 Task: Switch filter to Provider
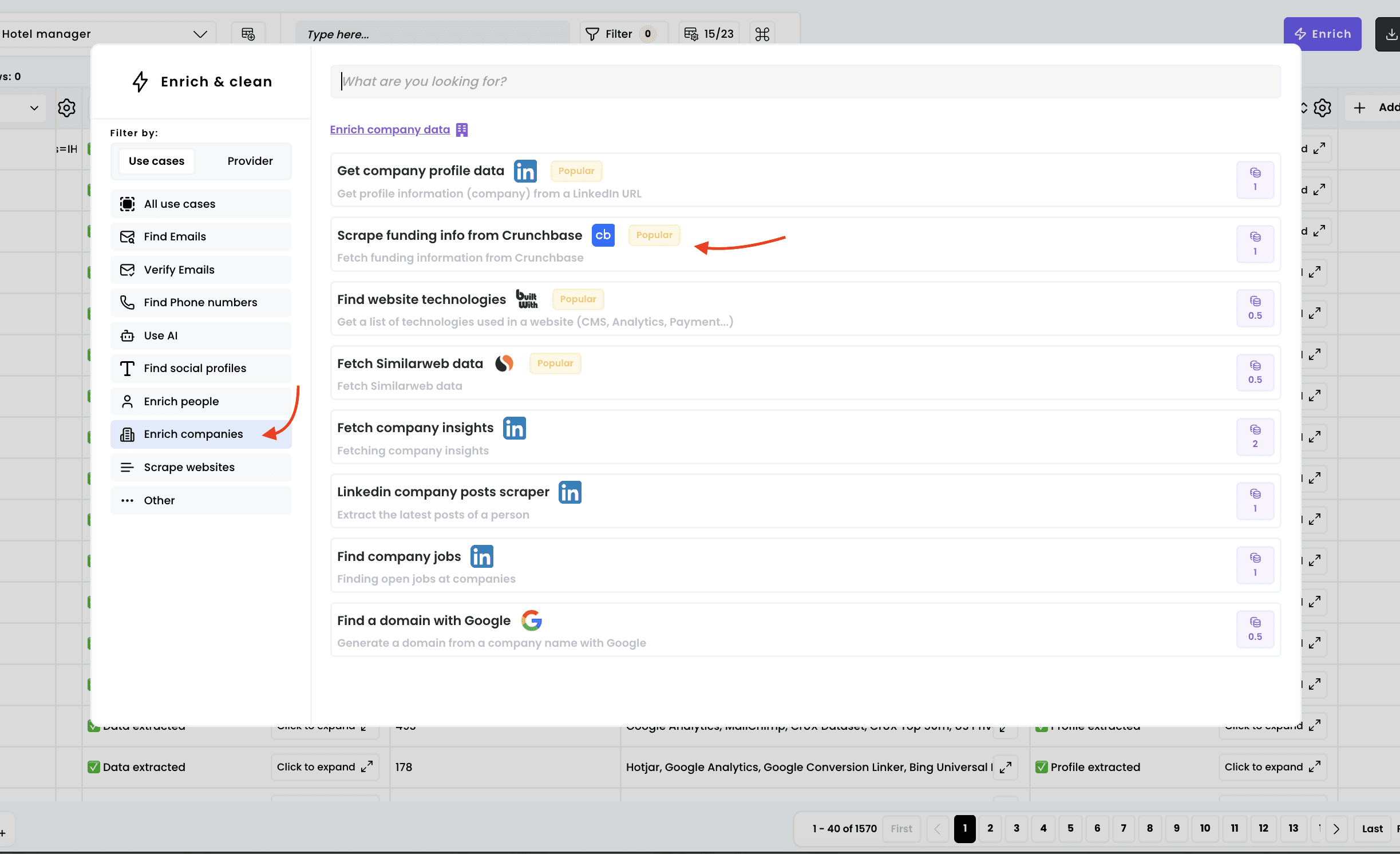coord(250,161)
